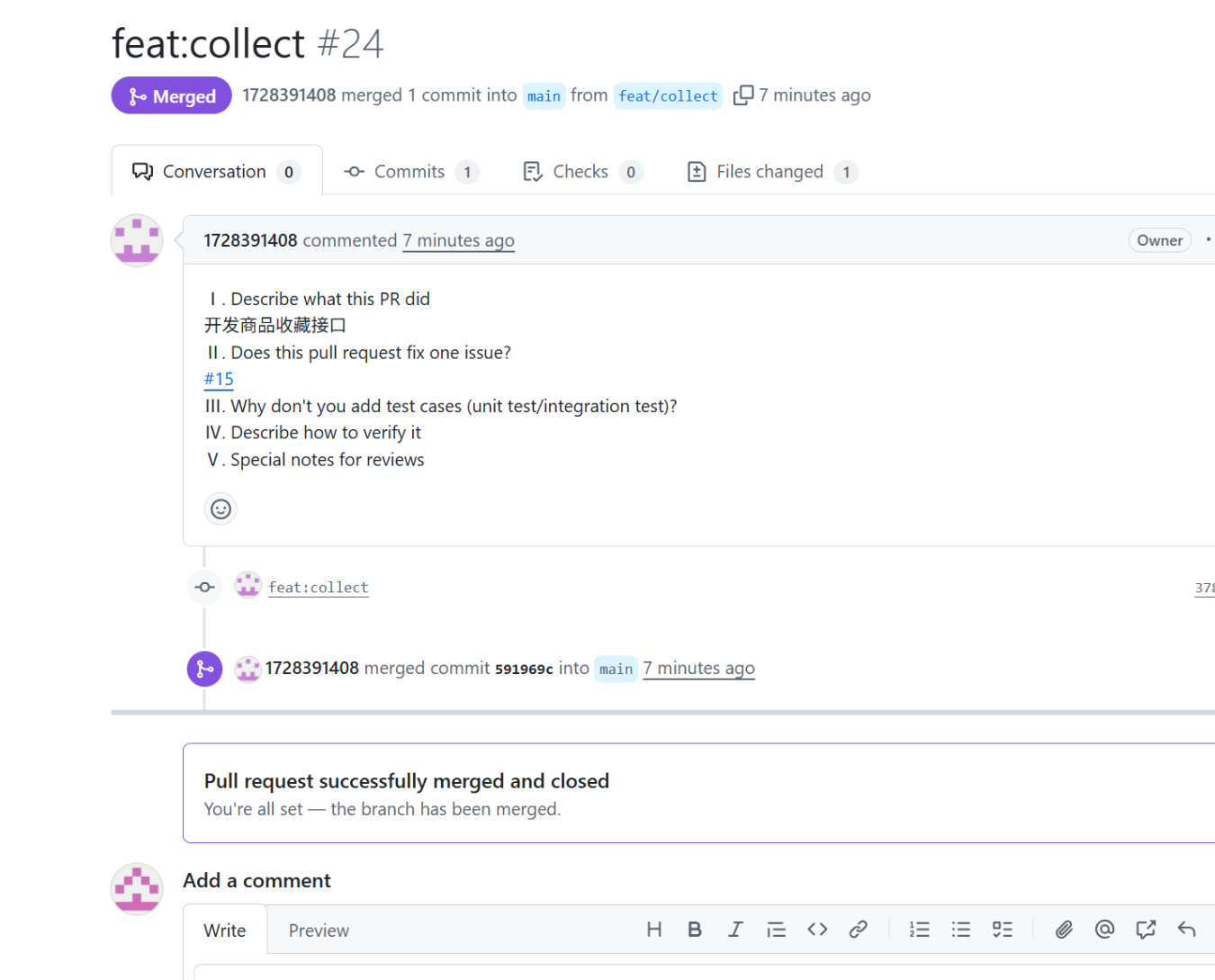Switch to the Preview tab of the comment box

(x=319, y=931)
